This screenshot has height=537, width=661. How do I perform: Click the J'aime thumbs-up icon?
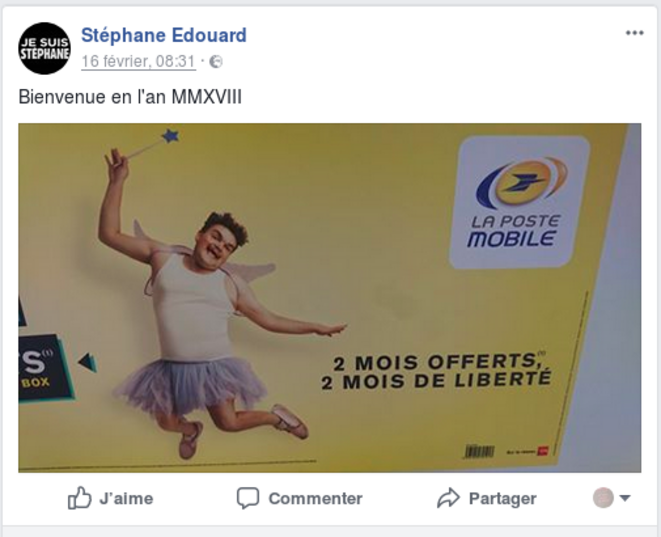click(79, 498)
